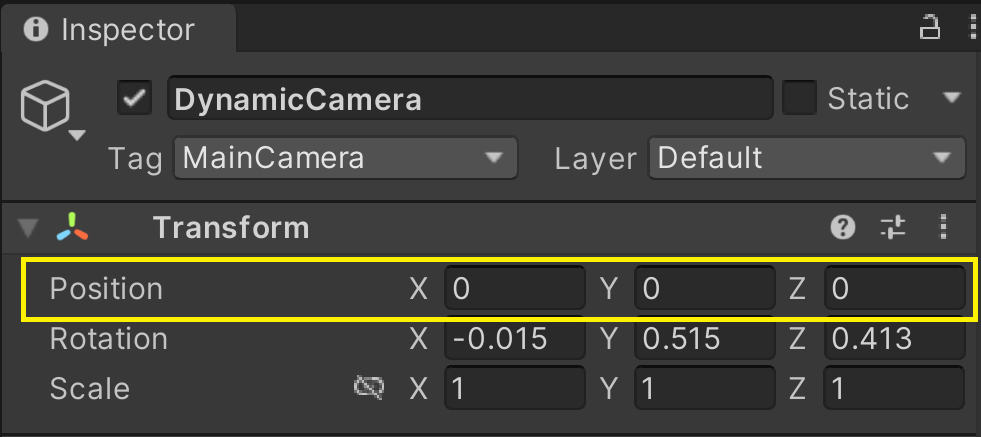Open the Transform presets icon

(892, 228)
